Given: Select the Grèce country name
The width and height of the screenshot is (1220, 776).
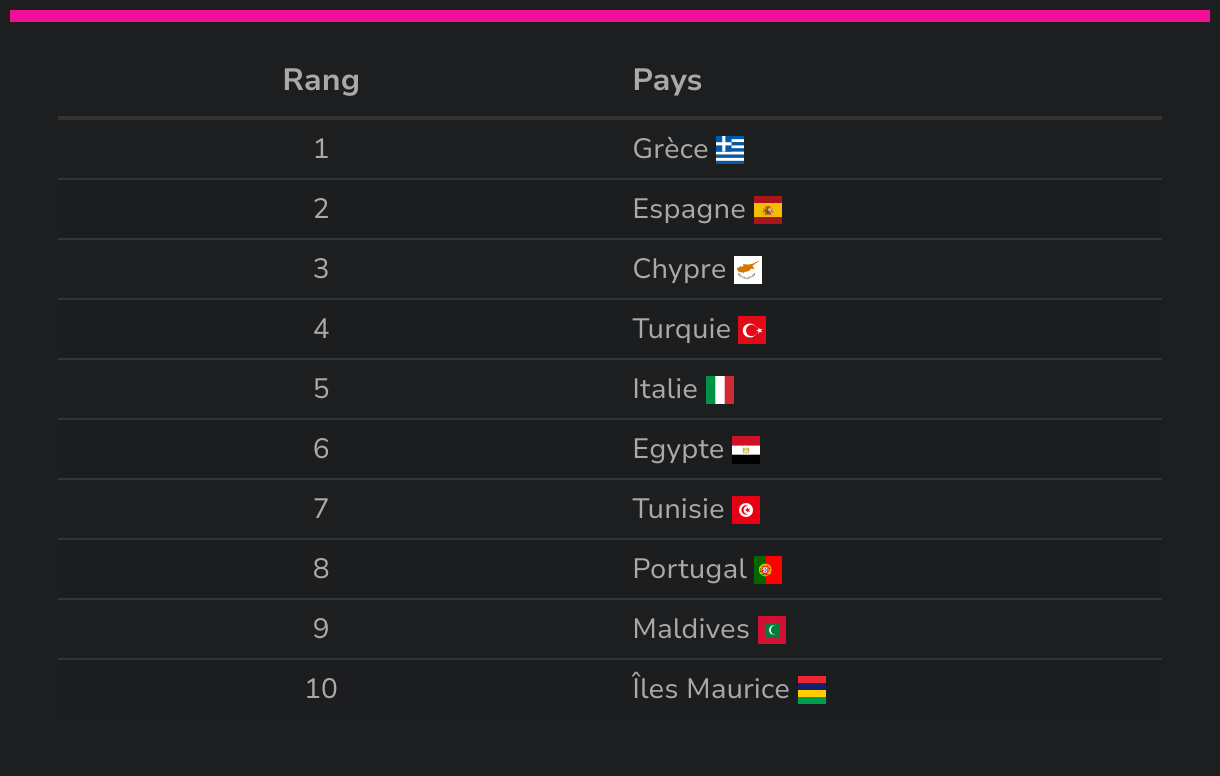Looking at the screenshot, I should (x=670, y=149).
